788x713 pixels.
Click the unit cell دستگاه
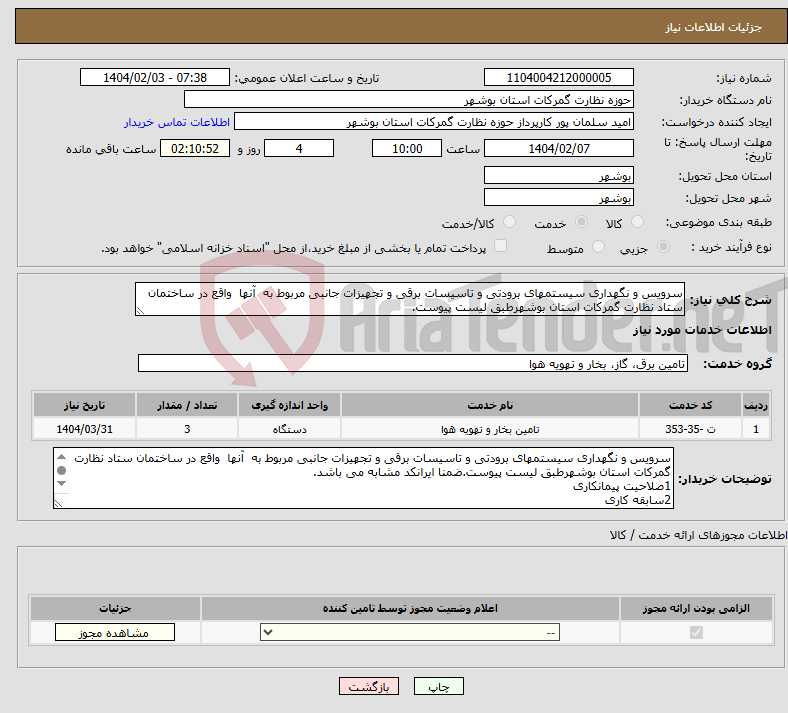point(289,429)
